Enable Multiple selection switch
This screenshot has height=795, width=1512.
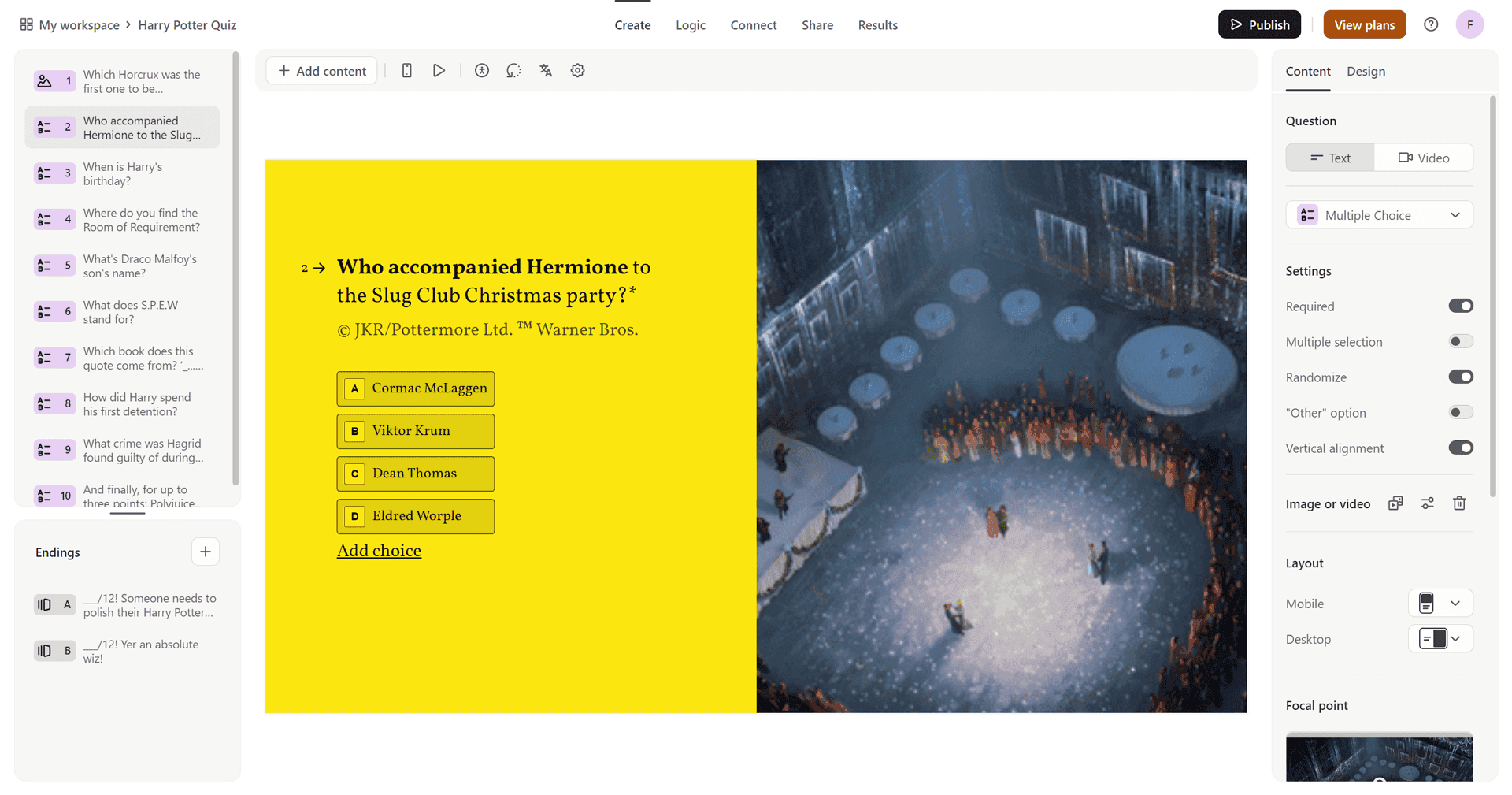click(1461, 341)
